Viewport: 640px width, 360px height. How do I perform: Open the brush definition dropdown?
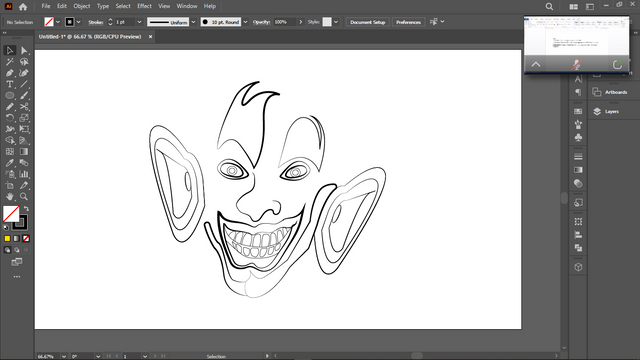tap(245, 22)
